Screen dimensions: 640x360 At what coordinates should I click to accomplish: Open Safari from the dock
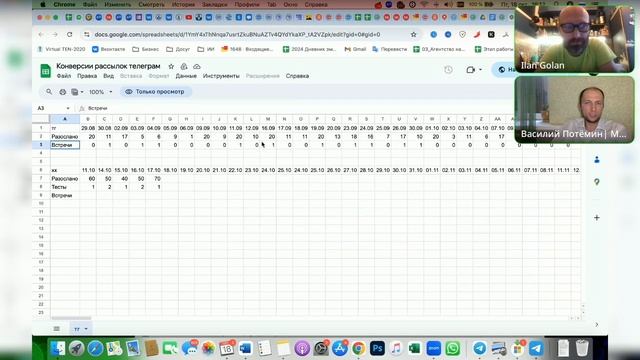[95, 349]
